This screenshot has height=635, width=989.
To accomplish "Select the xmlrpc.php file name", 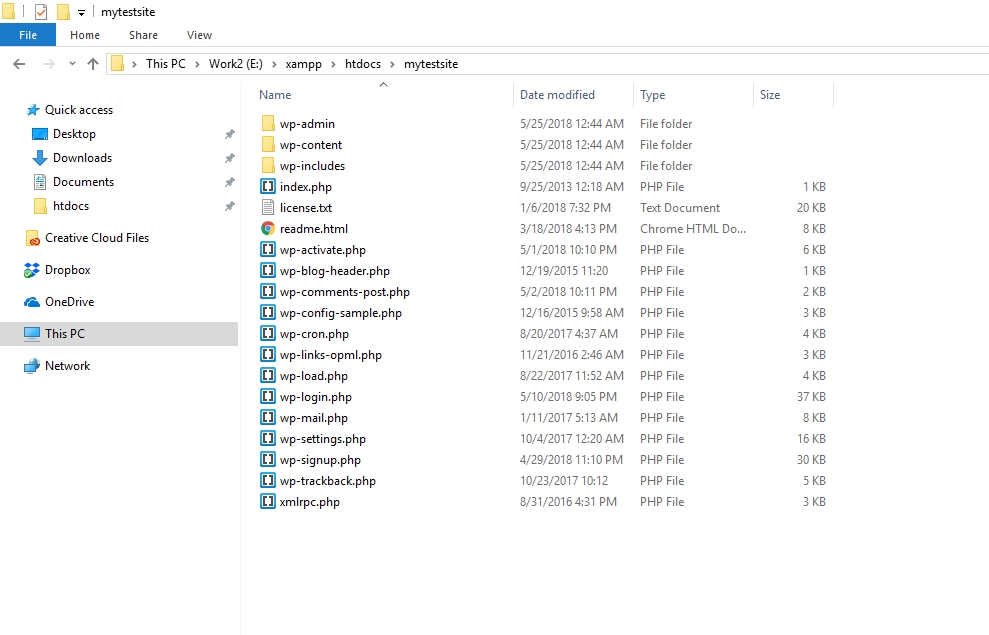I will click(310, 502).
